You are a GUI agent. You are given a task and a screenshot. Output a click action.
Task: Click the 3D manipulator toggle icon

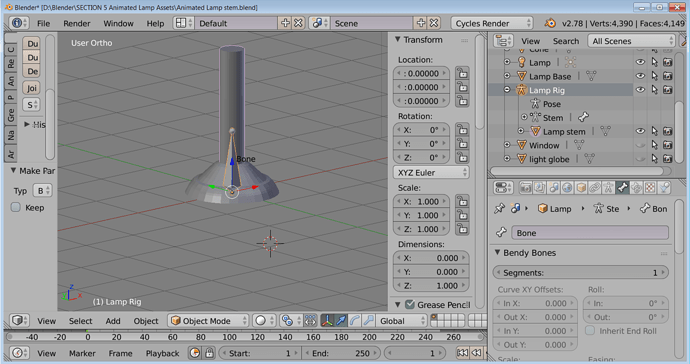click(x=327, y=321)
